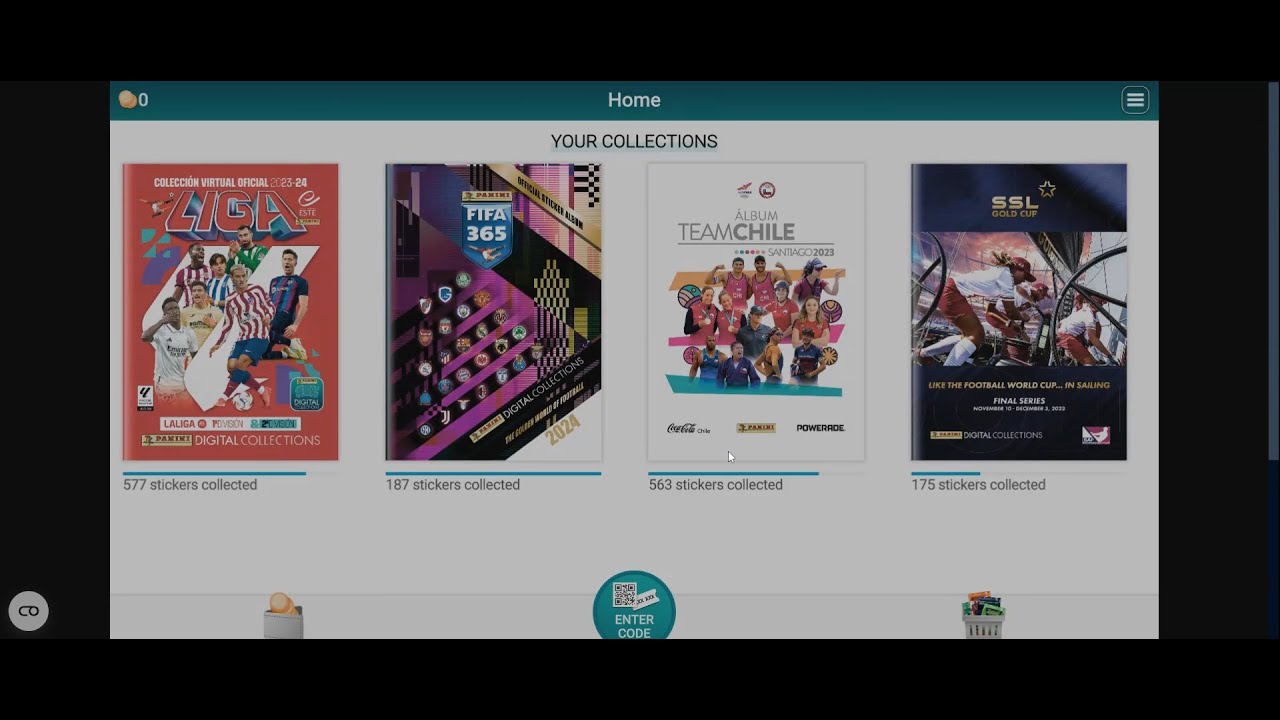Open the FIFA 365 2024 album
The image size is (1280, 720).
(494, 312)
